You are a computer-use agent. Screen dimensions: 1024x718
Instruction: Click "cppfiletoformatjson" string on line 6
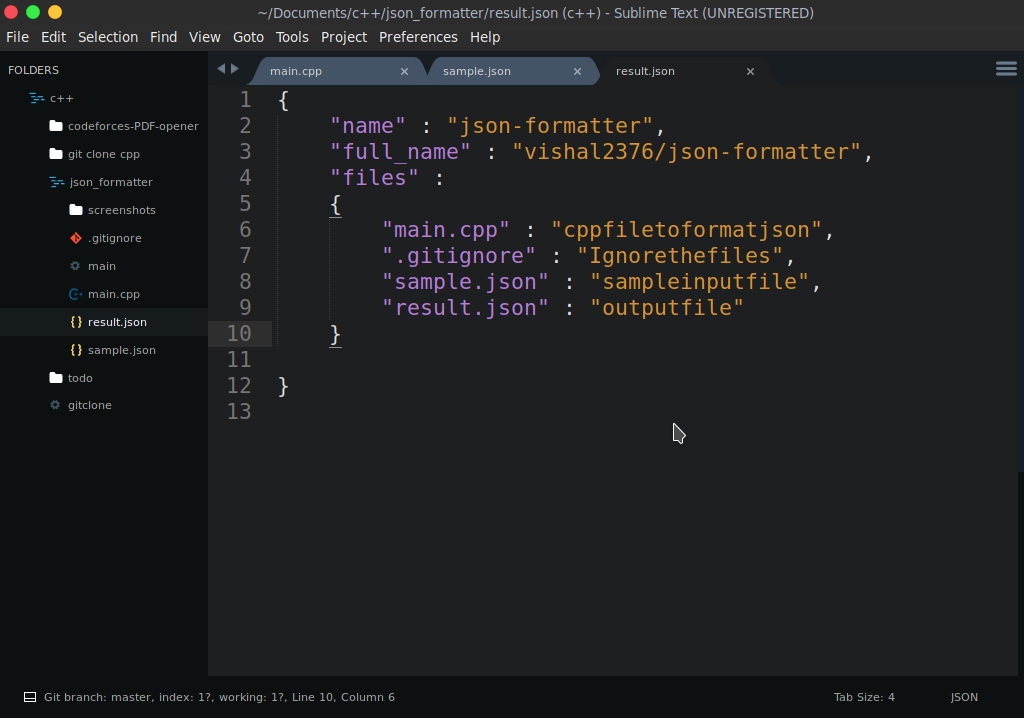[686, 230]
